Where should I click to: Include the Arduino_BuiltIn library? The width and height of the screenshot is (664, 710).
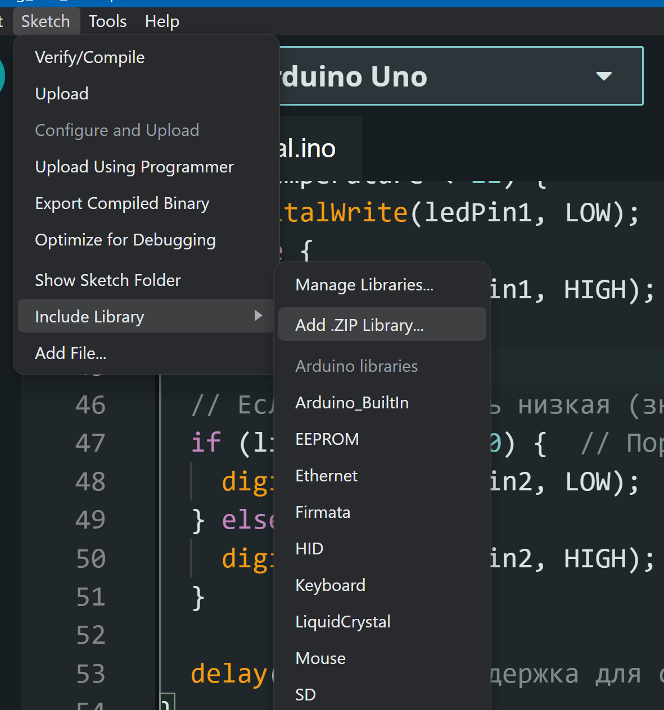(352, 403)
